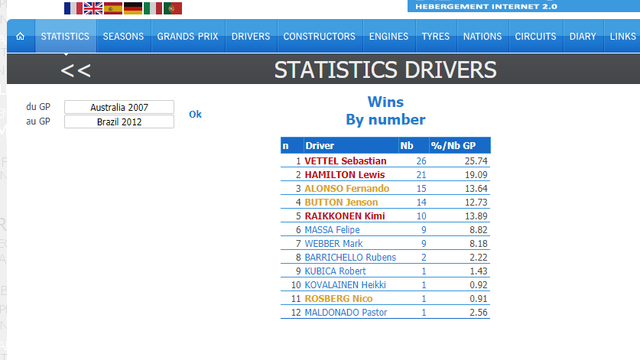Choose the Italian flag language

tap(153, 8)
